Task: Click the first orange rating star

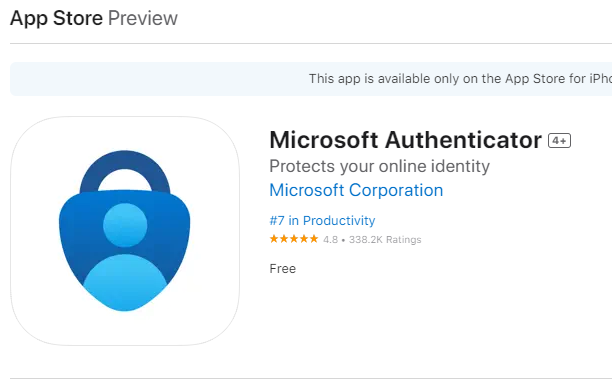Action: 274,239
